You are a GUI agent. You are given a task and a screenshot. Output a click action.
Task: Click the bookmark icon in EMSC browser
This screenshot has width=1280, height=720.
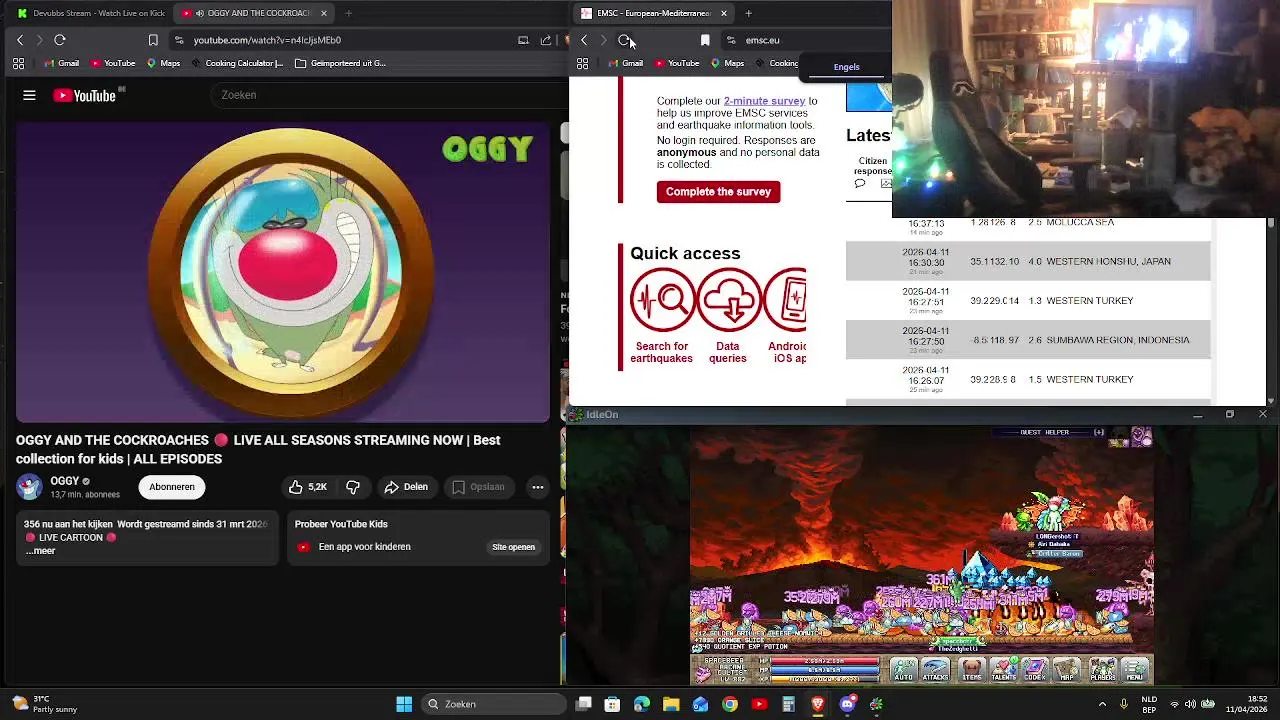(705, 40)
